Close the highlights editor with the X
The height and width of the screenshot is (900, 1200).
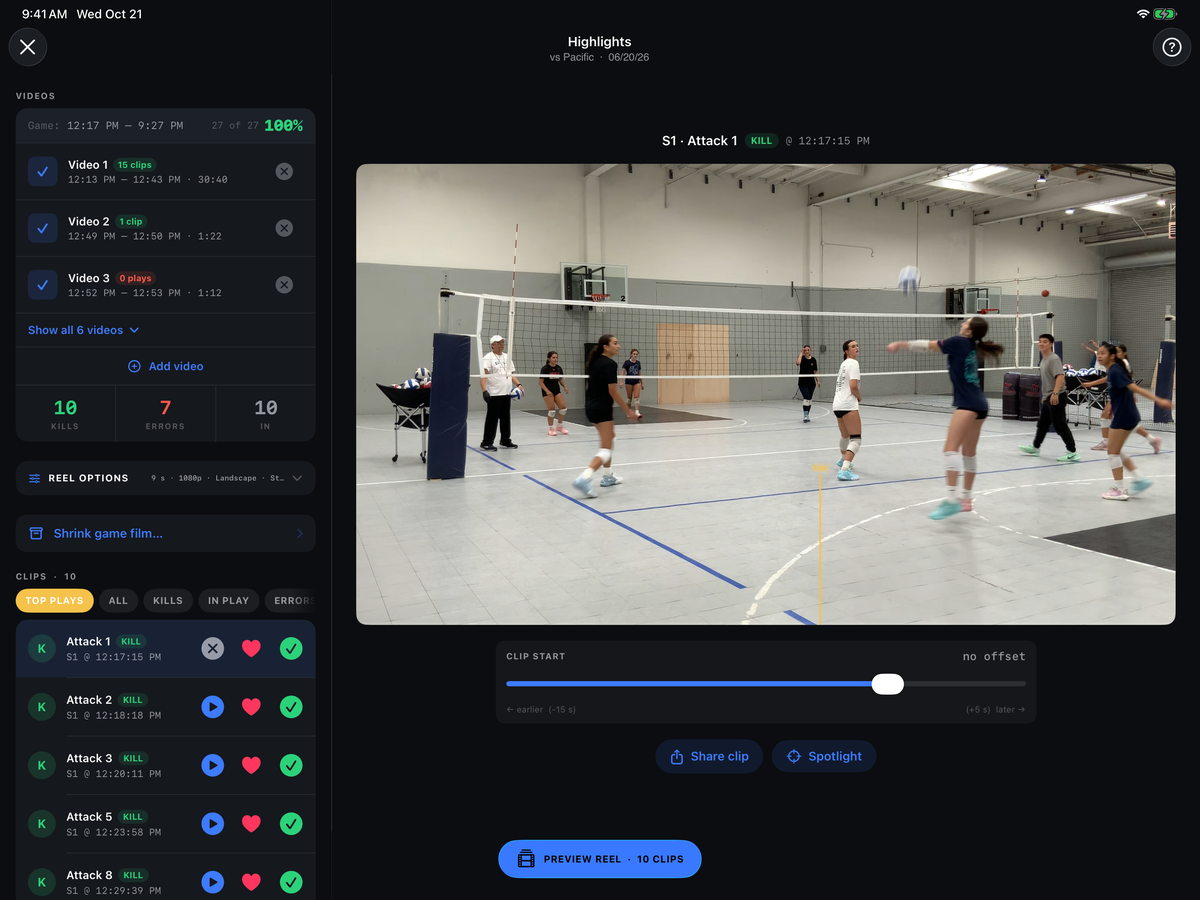[28, 47]
